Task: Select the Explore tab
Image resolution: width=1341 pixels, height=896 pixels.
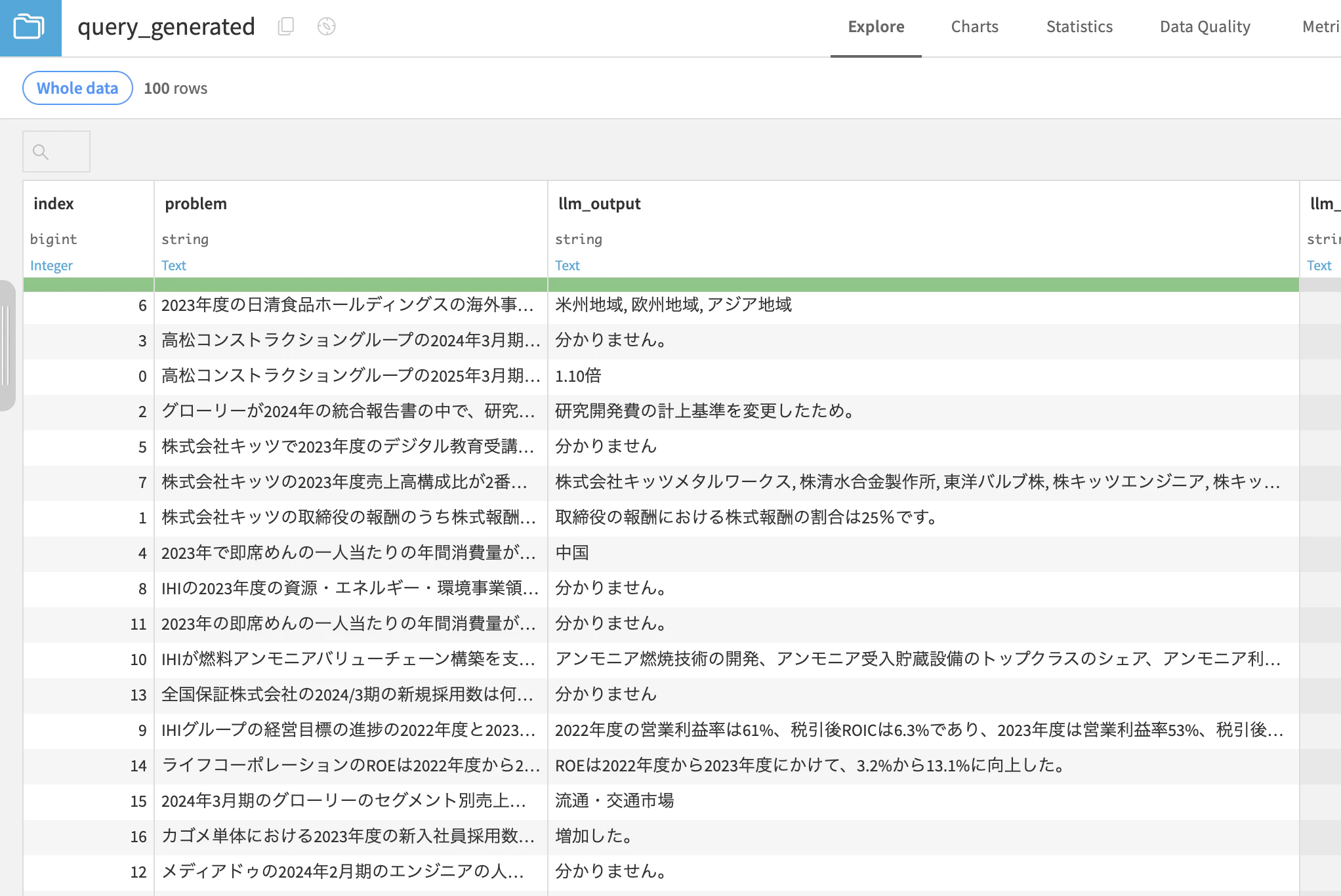Action: click(876, 27)
